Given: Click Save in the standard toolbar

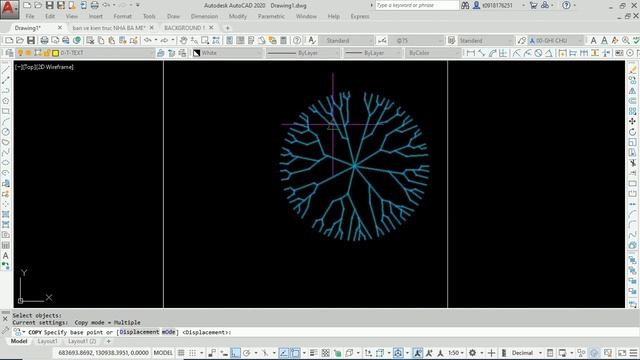Looking at the screenshot, I should click(x=31, y=40).
